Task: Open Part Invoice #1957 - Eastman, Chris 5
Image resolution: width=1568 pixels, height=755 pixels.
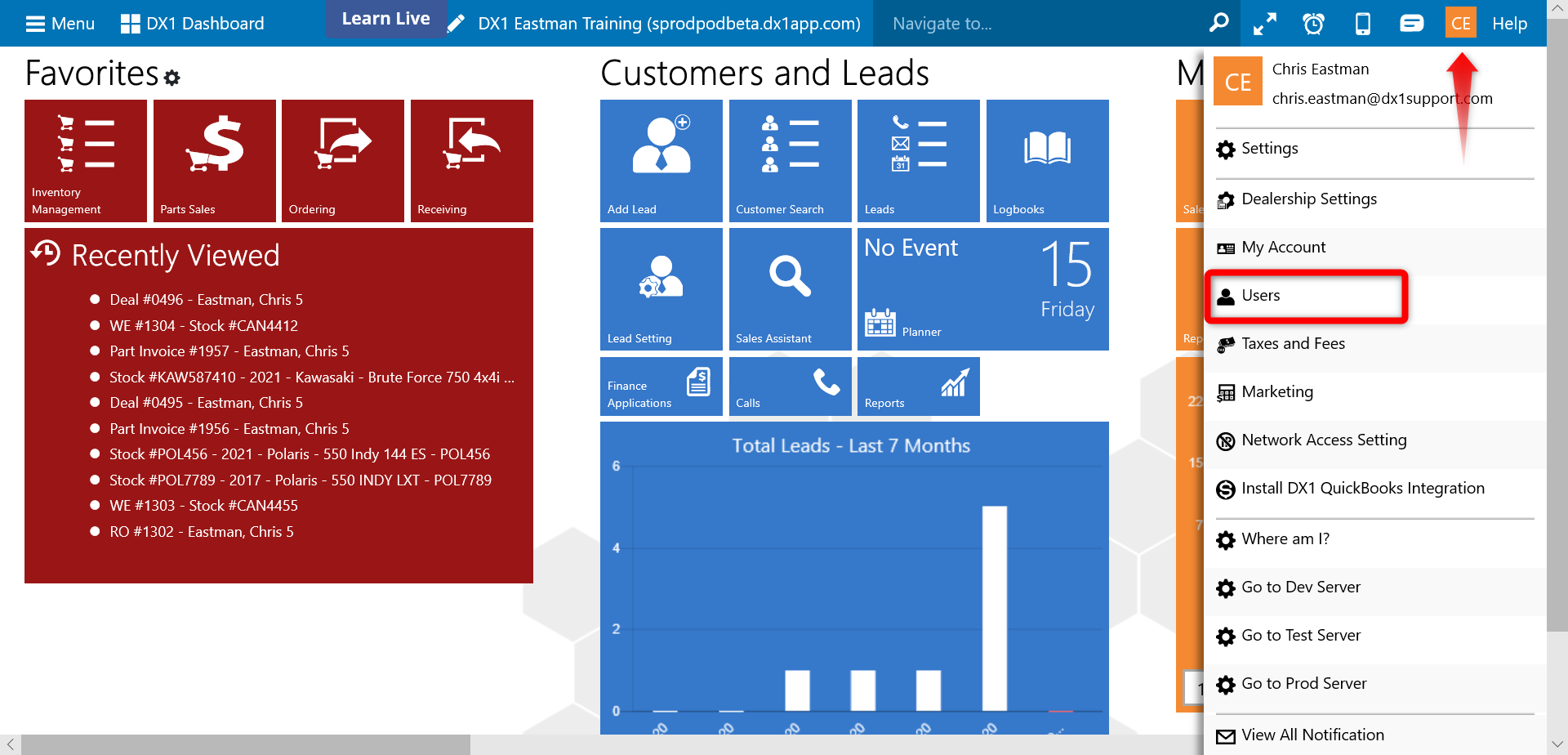Action: click(229, 351)
